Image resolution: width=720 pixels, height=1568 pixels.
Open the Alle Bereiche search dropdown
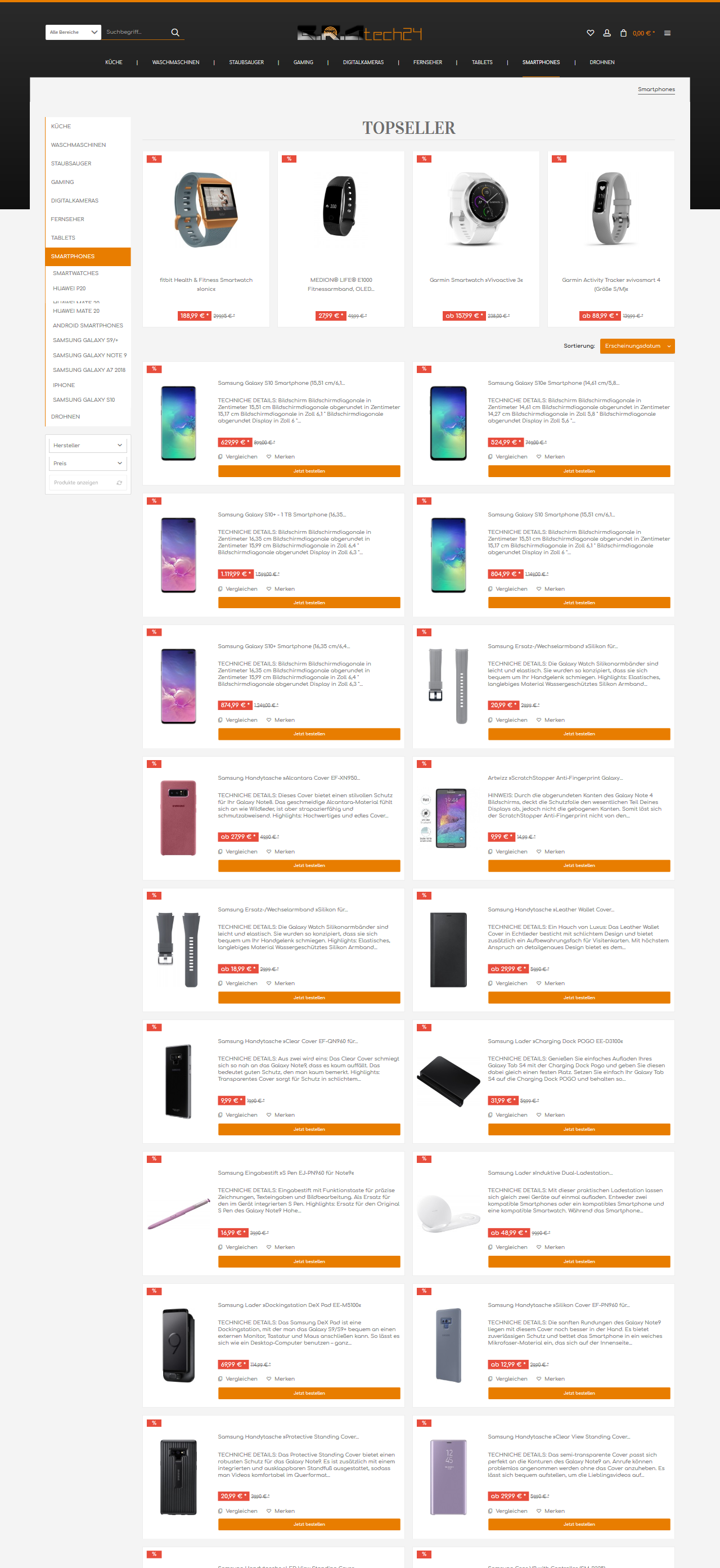coord(73,32)
